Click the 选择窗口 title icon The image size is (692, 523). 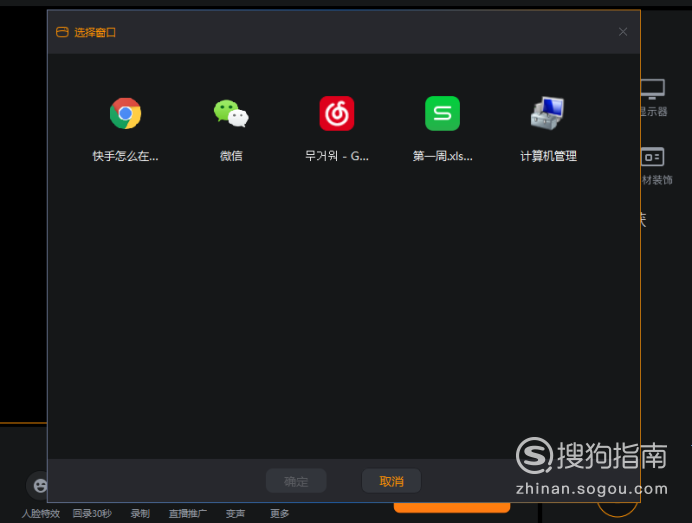[x=62, y=32]
